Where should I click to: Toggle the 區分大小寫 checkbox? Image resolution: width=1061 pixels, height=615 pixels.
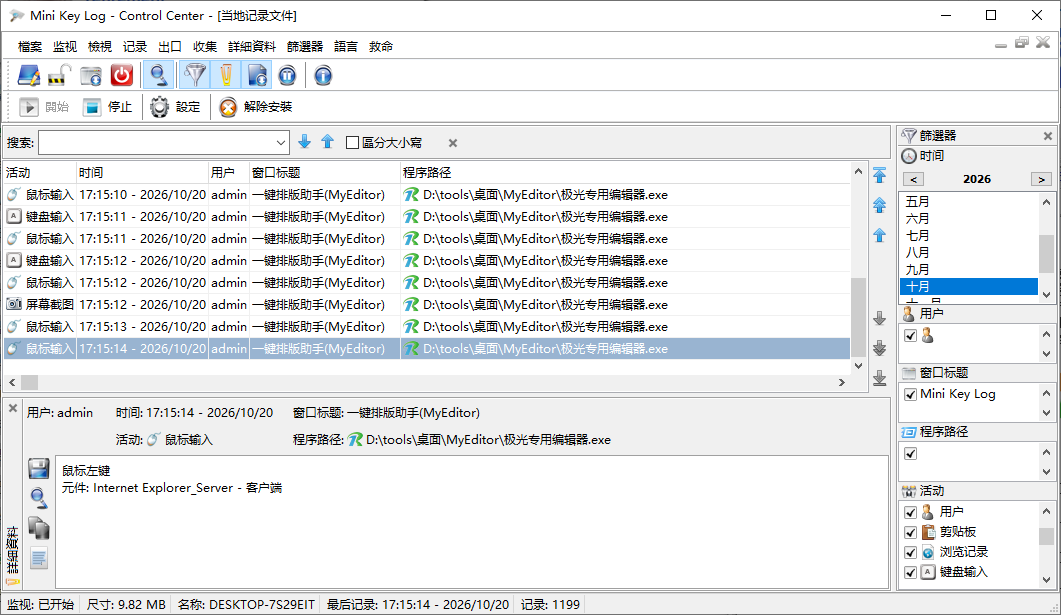(x=352, y=143)
